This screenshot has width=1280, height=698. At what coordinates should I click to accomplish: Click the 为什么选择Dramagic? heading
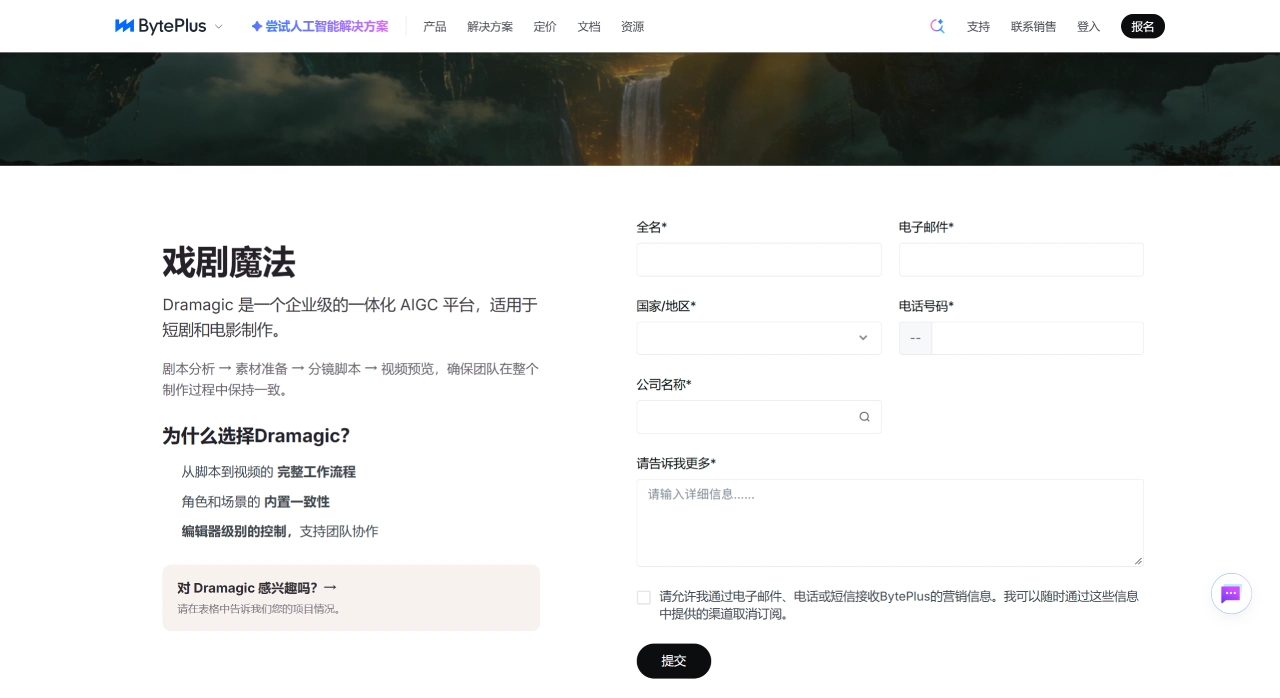coord(256,436)
